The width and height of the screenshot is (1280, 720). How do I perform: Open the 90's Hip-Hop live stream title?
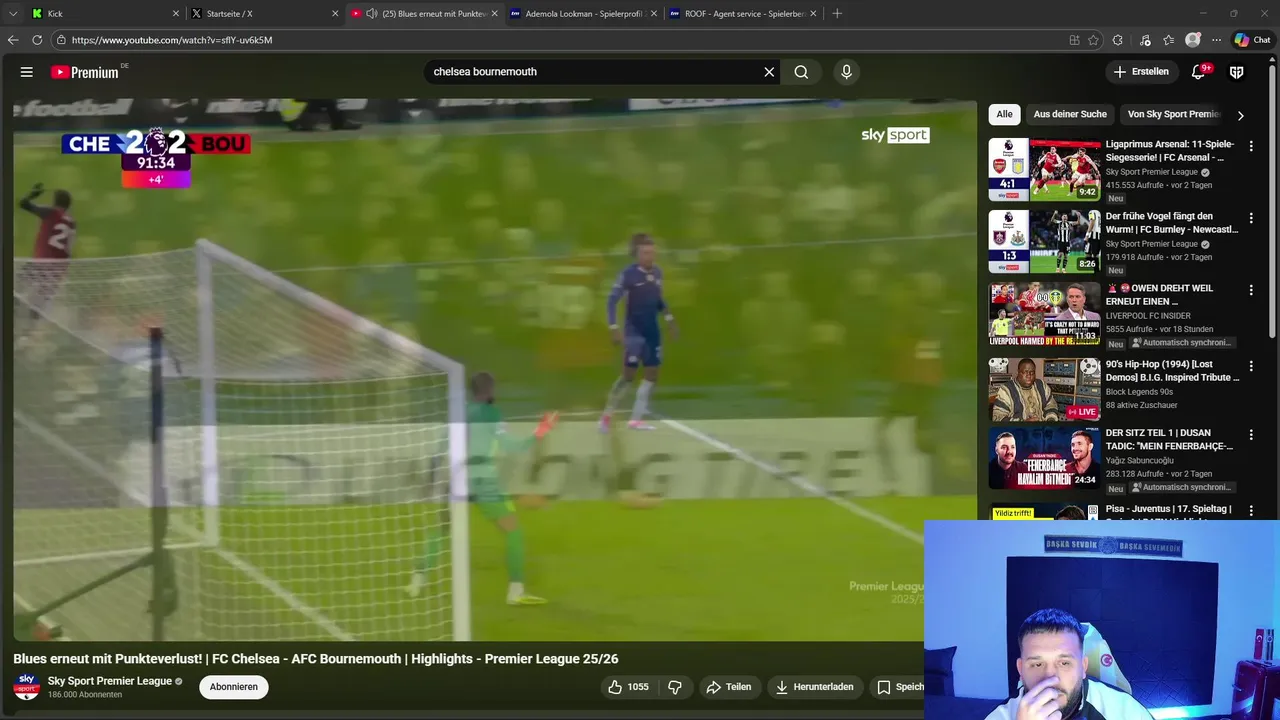tap(1172, 370)
